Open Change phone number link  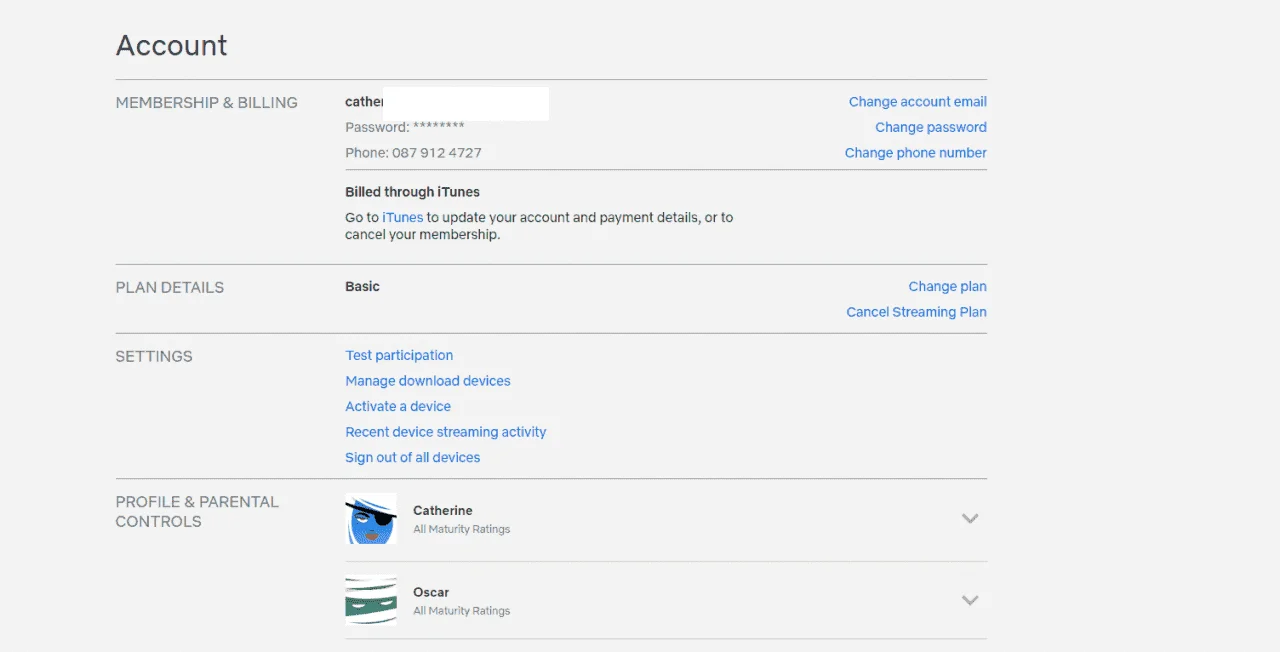coord(916,153)
